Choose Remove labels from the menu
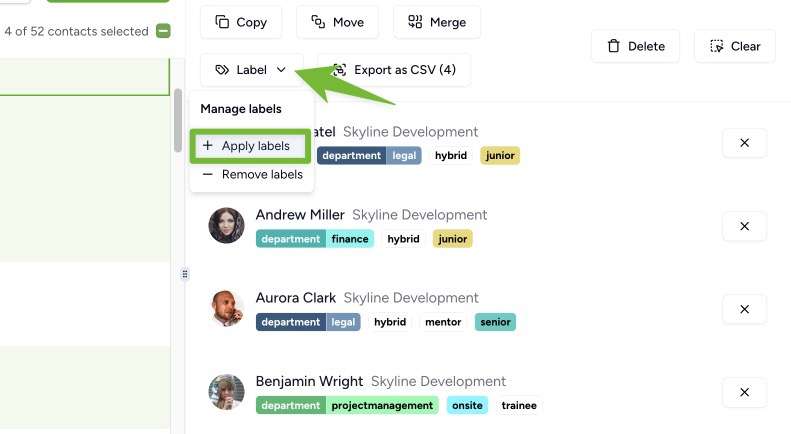 click(252, 175)
